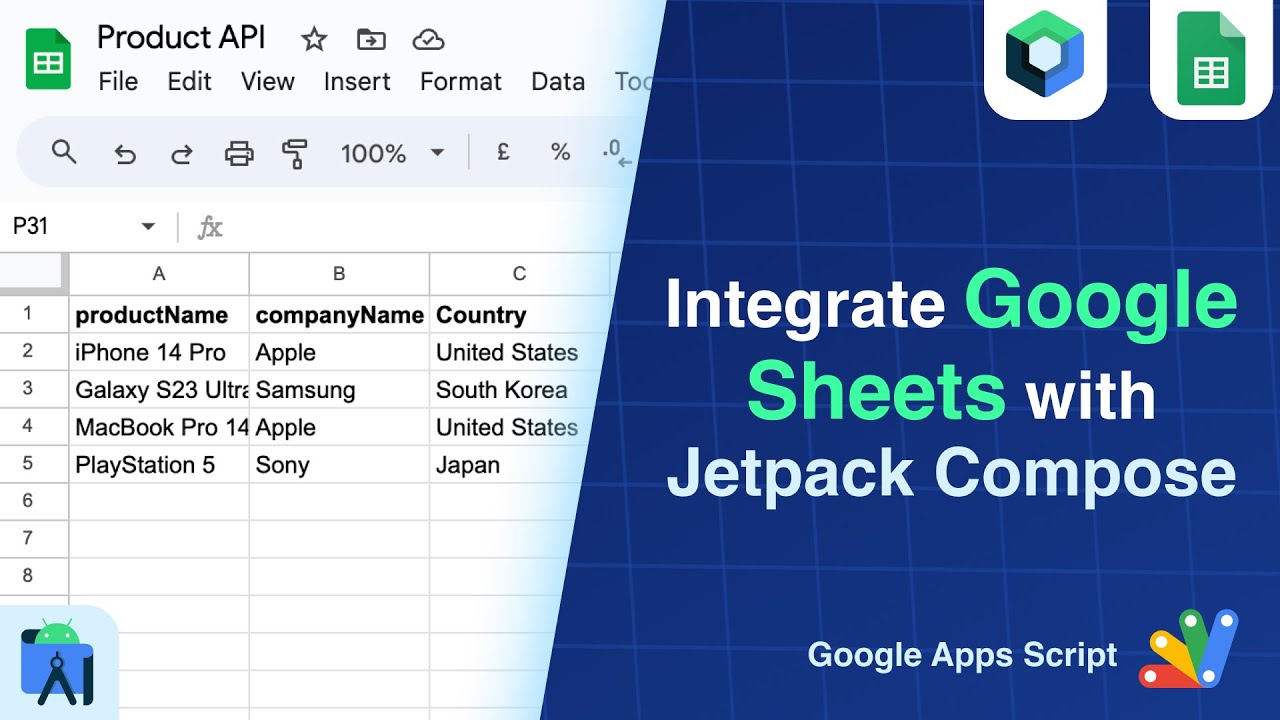Check the cloud saved status icon
Image resolution: width=1280 pixels, height=720 pixels.
click(x=428, y=40)
